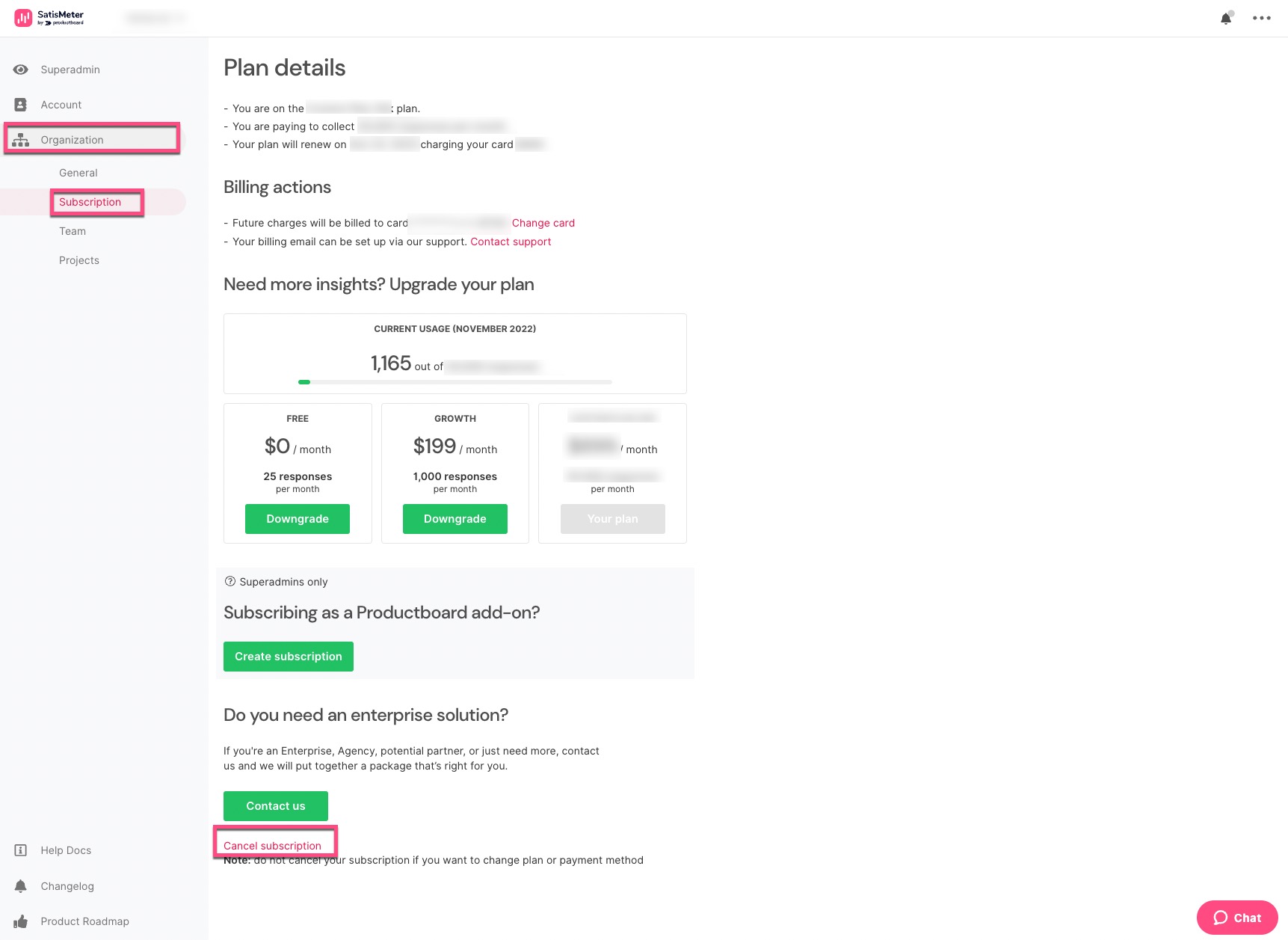
Task: Downgrade to the Growth $199 plan
Action: pyautogui.click(x=455, y=519)
